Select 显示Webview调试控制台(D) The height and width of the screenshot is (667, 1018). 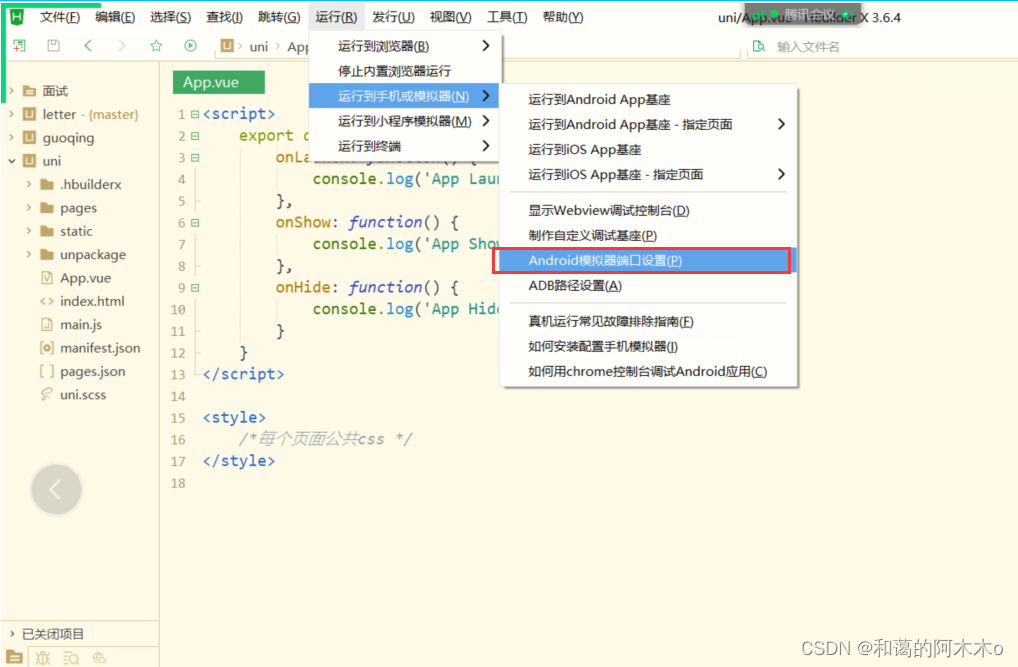648,210
